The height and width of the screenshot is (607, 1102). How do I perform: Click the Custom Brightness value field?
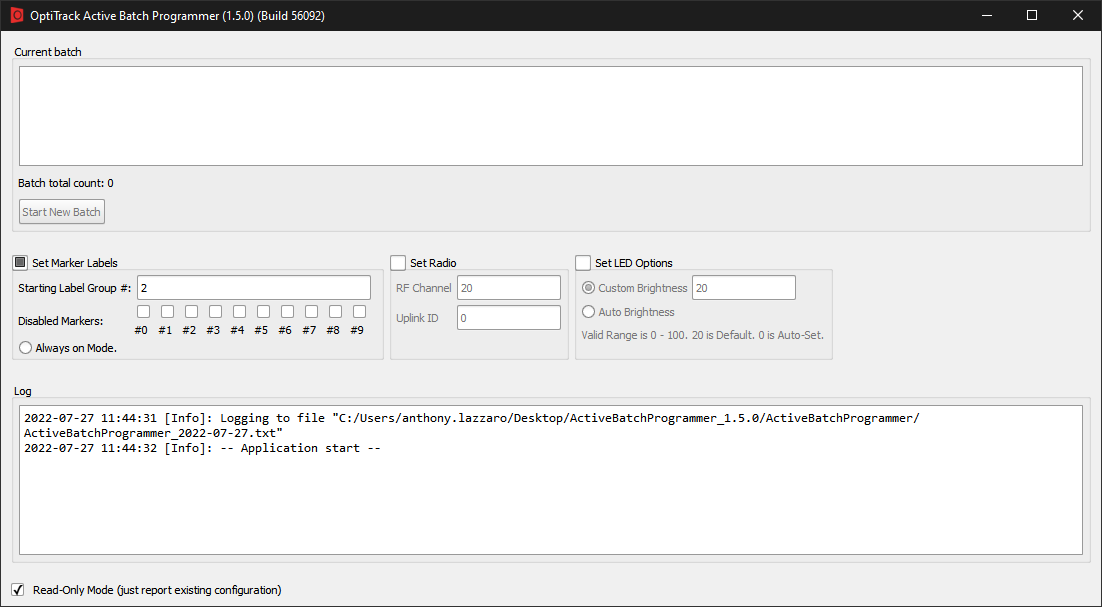point(743,287)
